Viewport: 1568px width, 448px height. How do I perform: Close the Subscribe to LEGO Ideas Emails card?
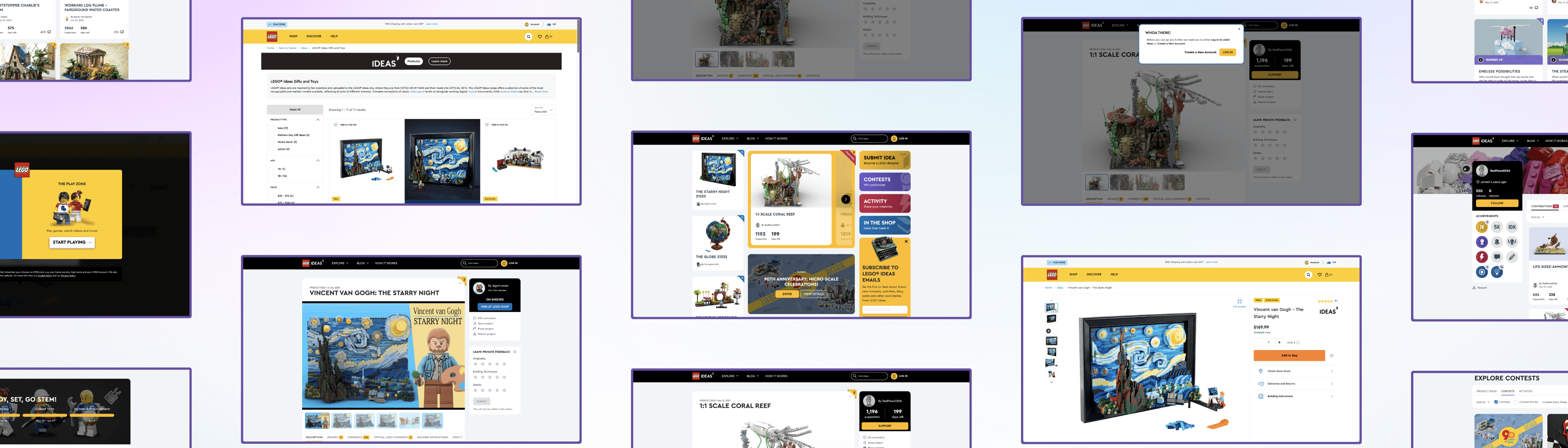[906, 242]
